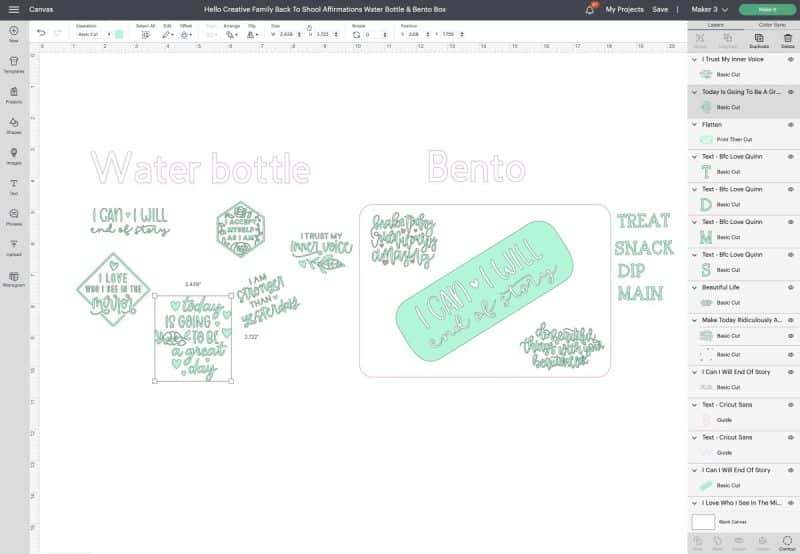Collapse the Beautiful Life layer group
This screenshot has width=800, height=554.
click(694, 288)
